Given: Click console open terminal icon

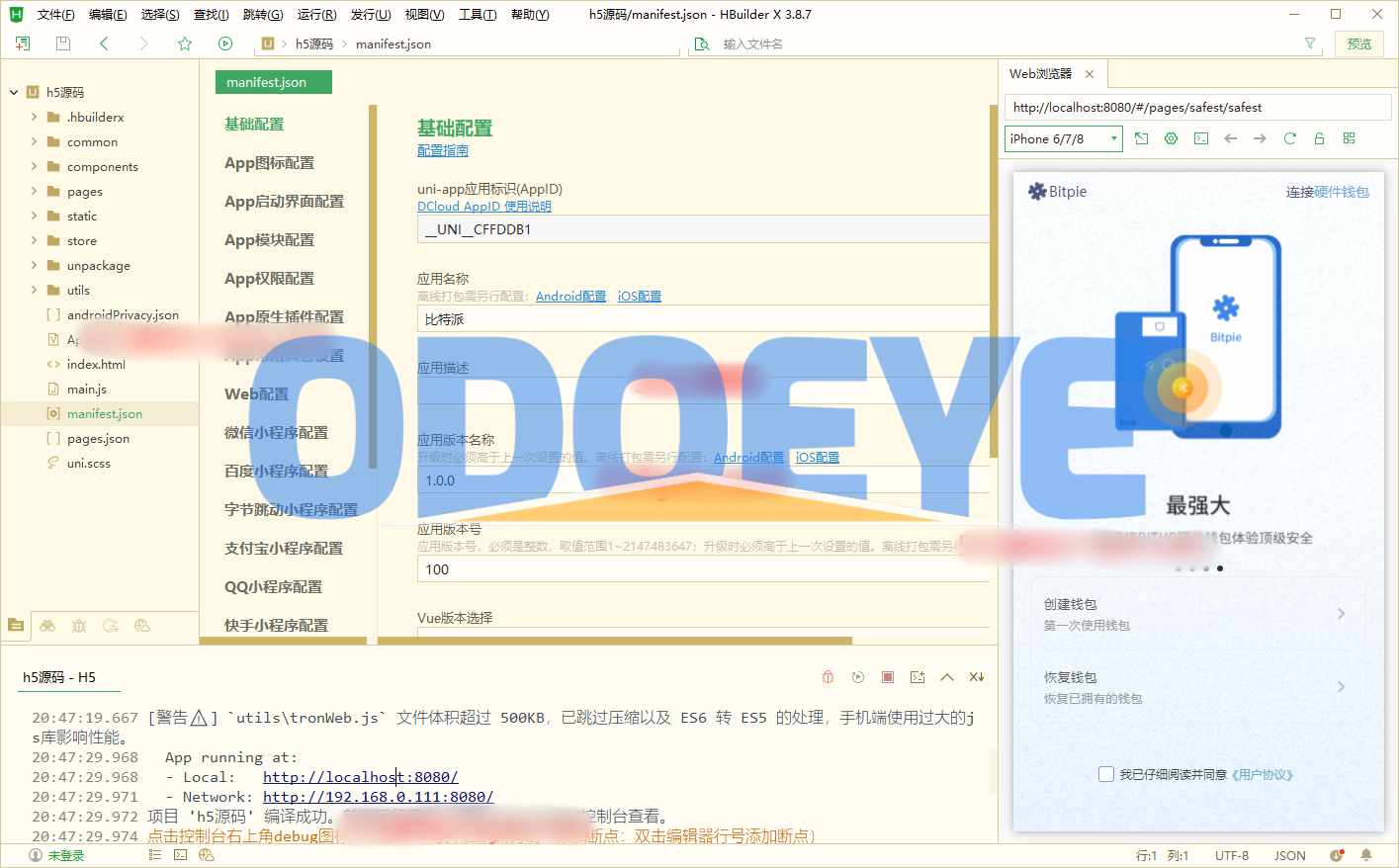Looking at the screenshot, I should (918, 677).
